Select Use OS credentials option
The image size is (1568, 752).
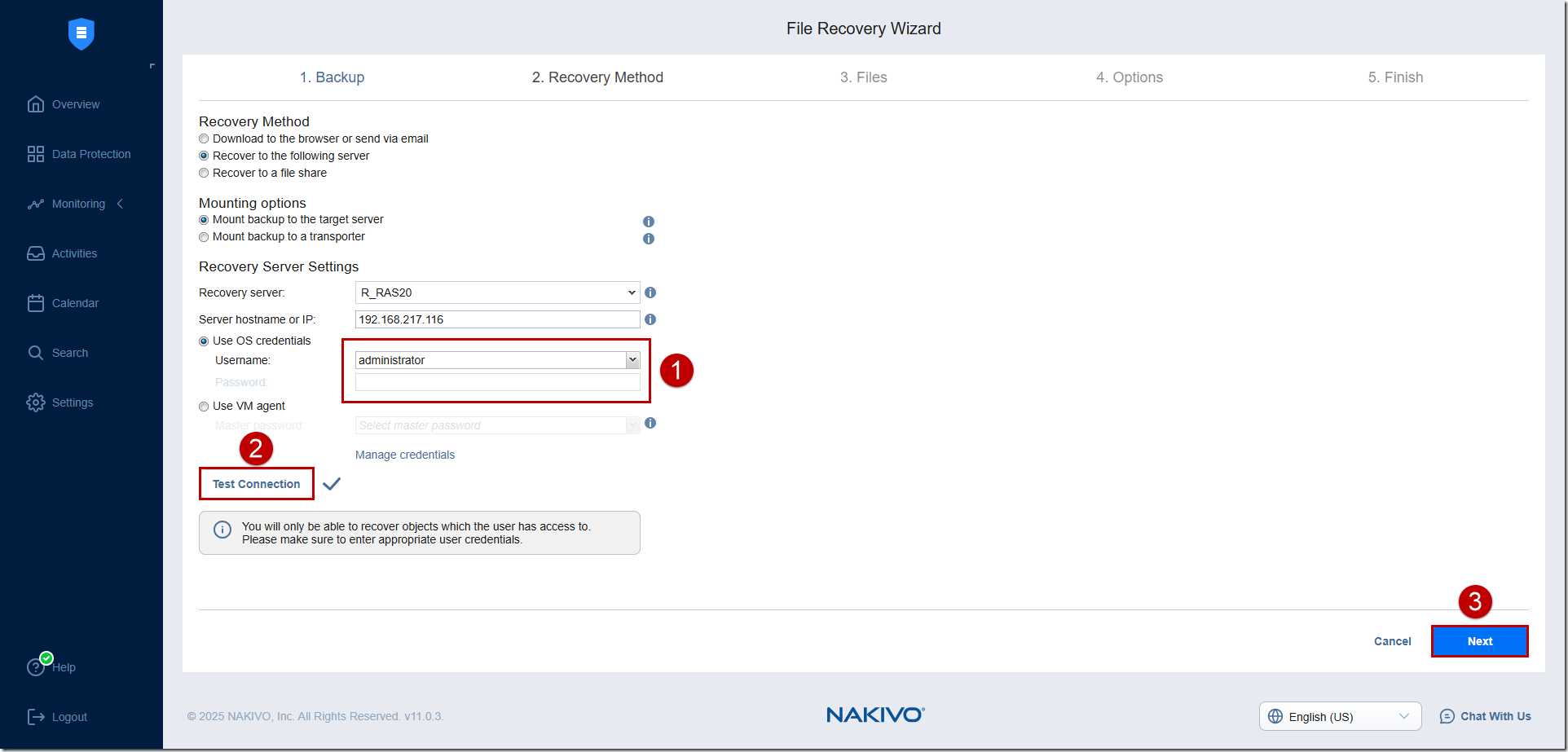pyautogui.click(x=204, y=341)
